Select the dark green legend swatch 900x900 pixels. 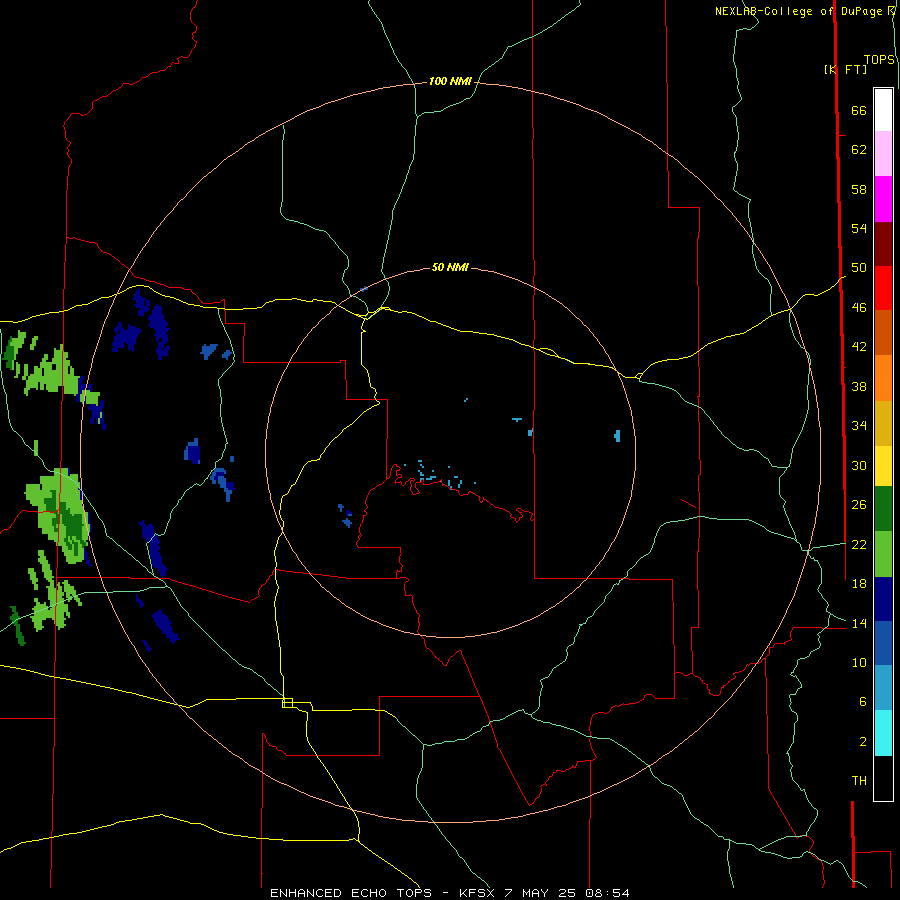point(883,509)
